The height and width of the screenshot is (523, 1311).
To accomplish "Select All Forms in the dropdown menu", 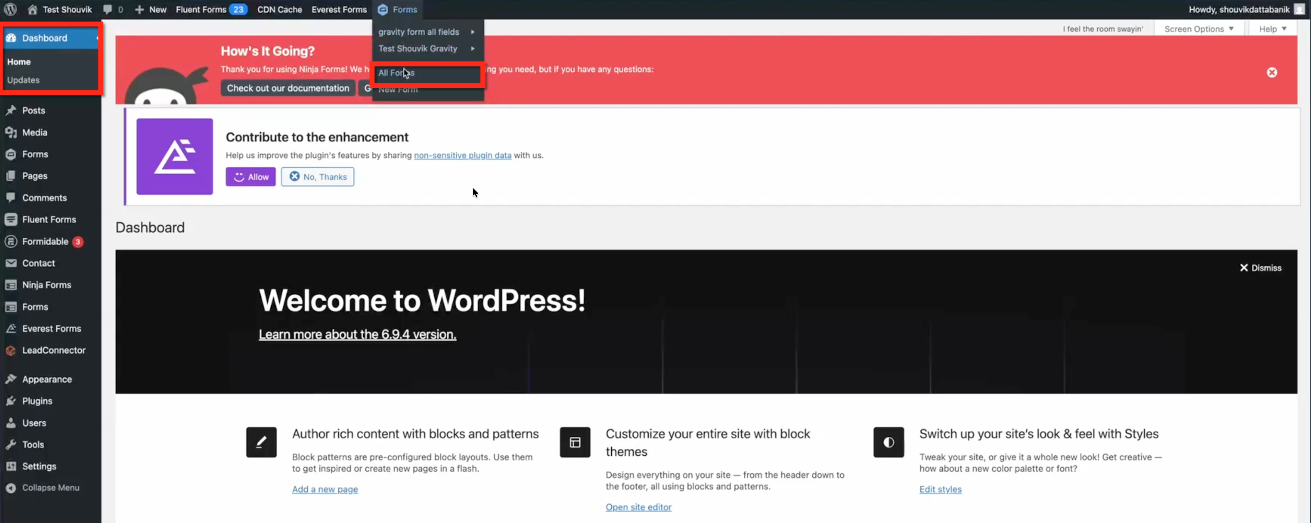I will pyautogui.click(x=428, y=73).
